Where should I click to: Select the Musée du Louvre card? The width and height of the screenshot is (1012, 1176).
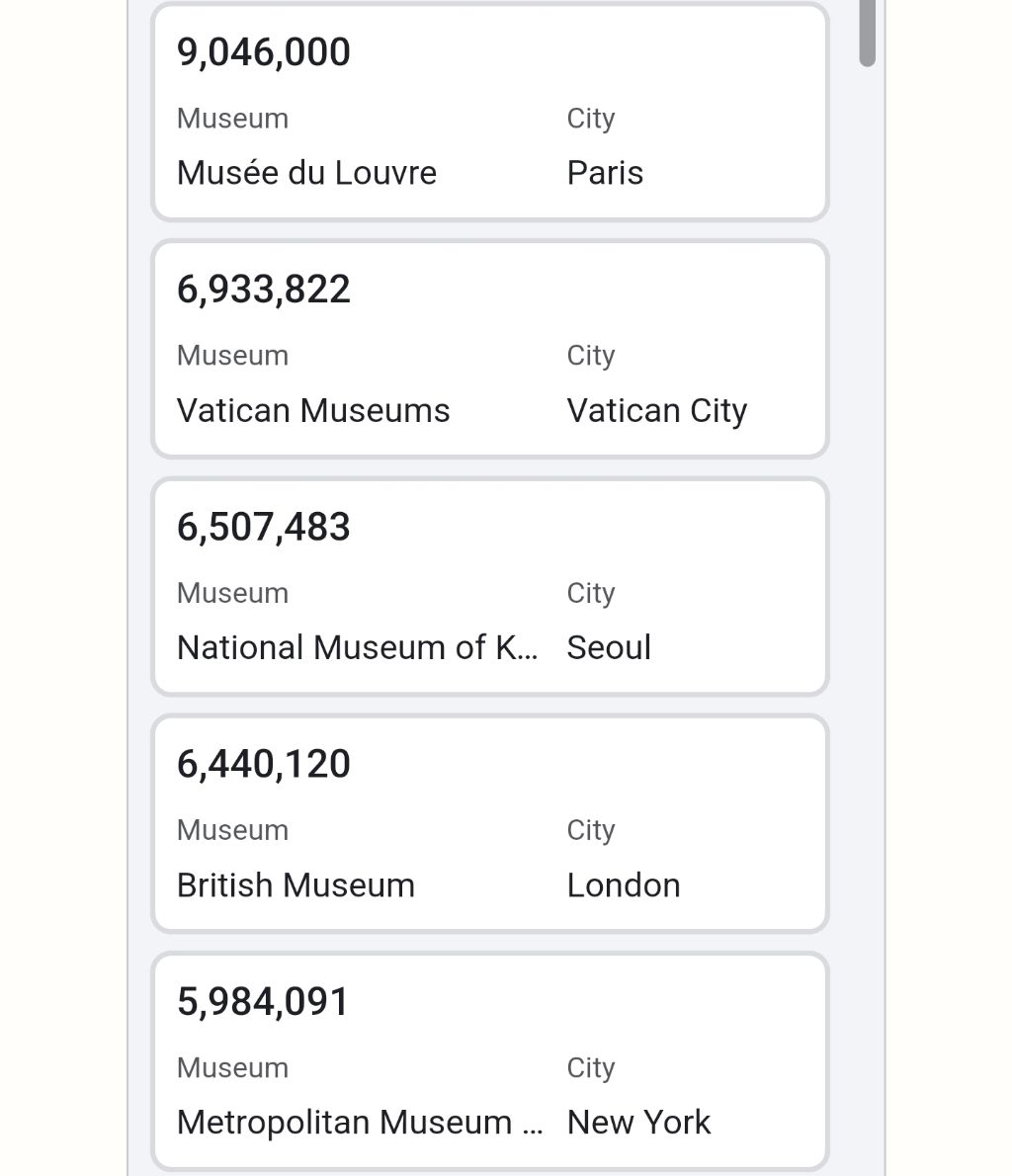point(490,112)
